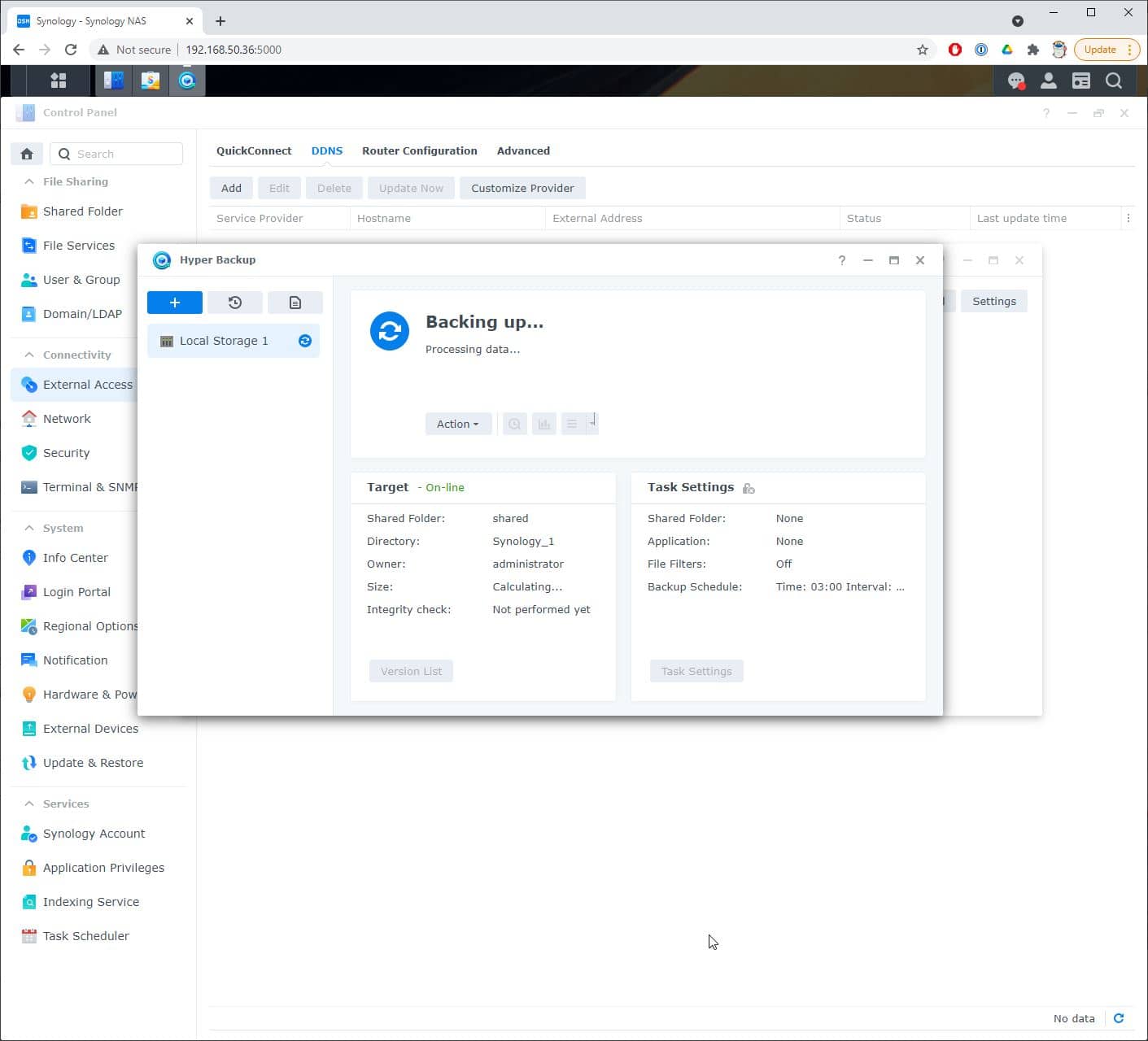The width and height of the screenshot is (1148, 1041).
Task: Open the Hyper Backup log icon
Action: 295,303
